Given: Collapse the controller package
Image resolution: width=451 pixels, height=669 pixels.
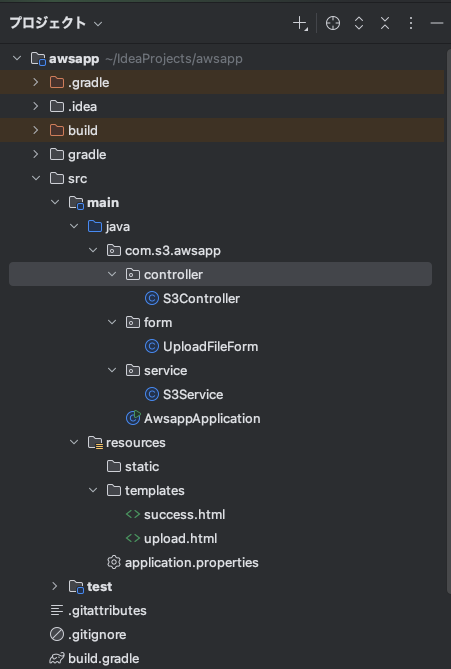Looking at the screenshot, I should click(x=112, y=274).
